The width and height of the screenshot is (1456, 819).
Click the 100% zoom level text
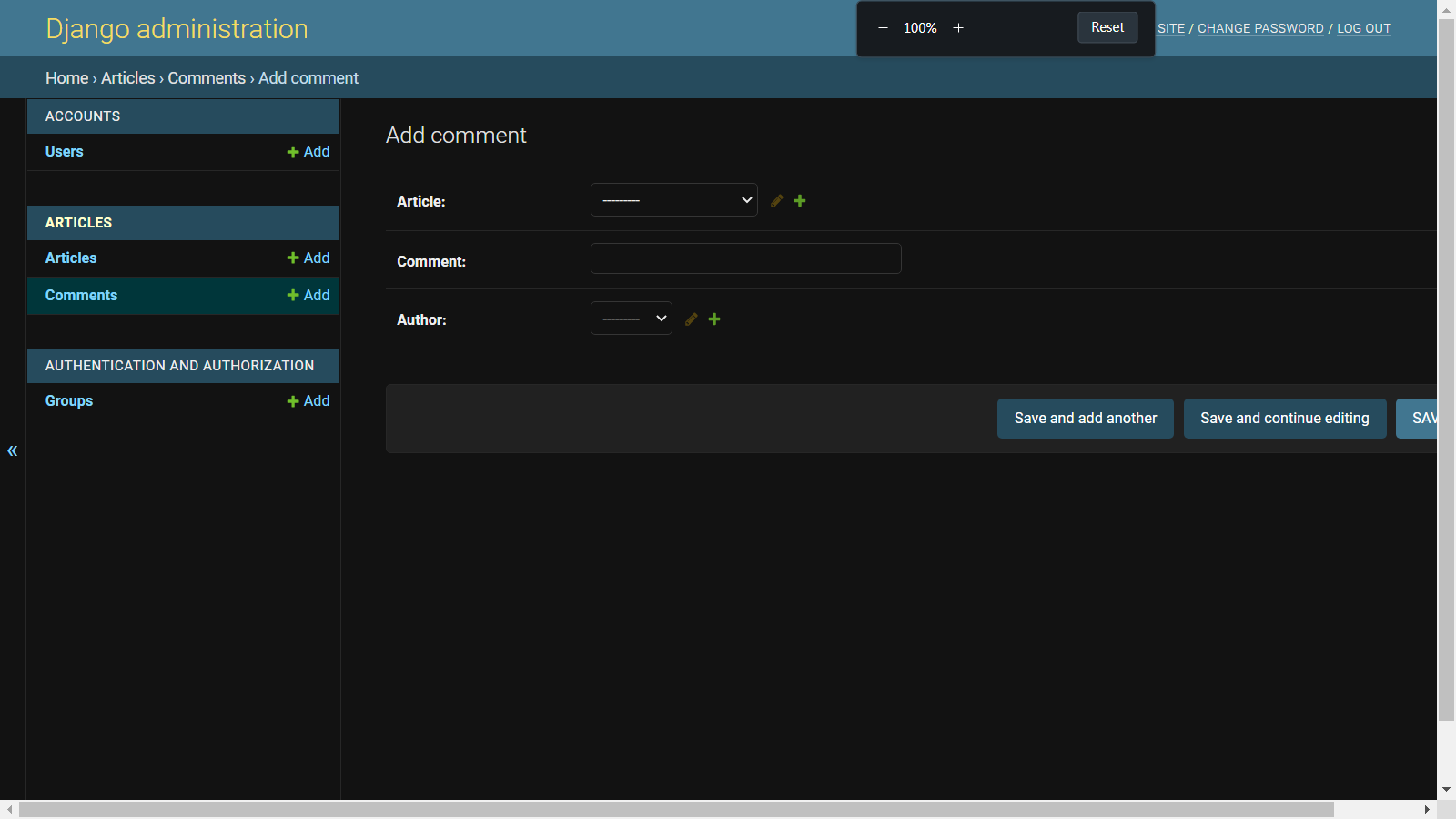point(920,28)
